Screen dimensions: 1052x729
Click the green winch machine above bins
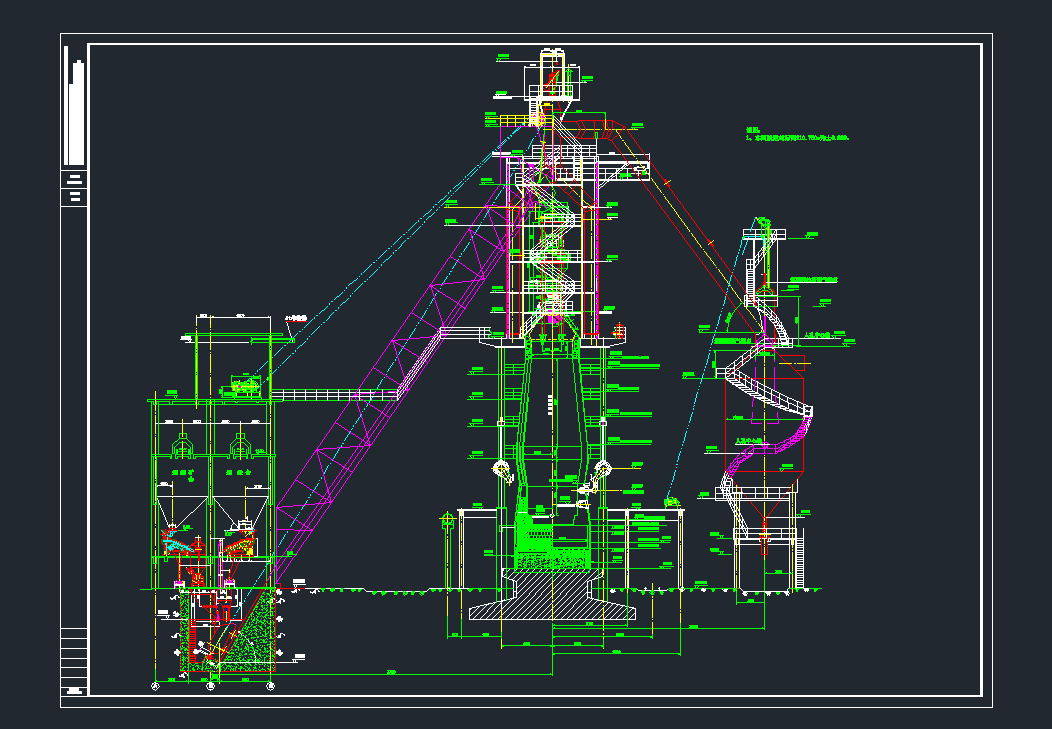[x=246, y=384]
